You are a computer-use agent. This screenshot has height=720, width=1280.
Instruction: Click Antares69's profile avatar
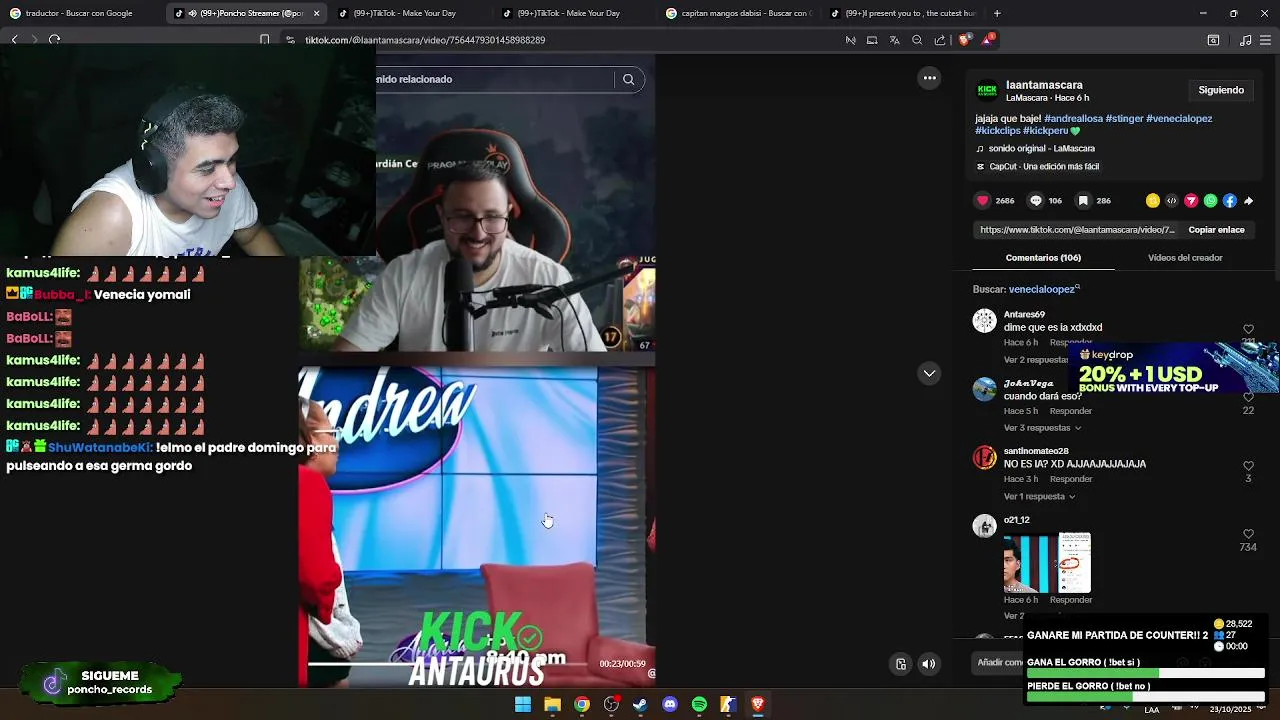point(985,321)
